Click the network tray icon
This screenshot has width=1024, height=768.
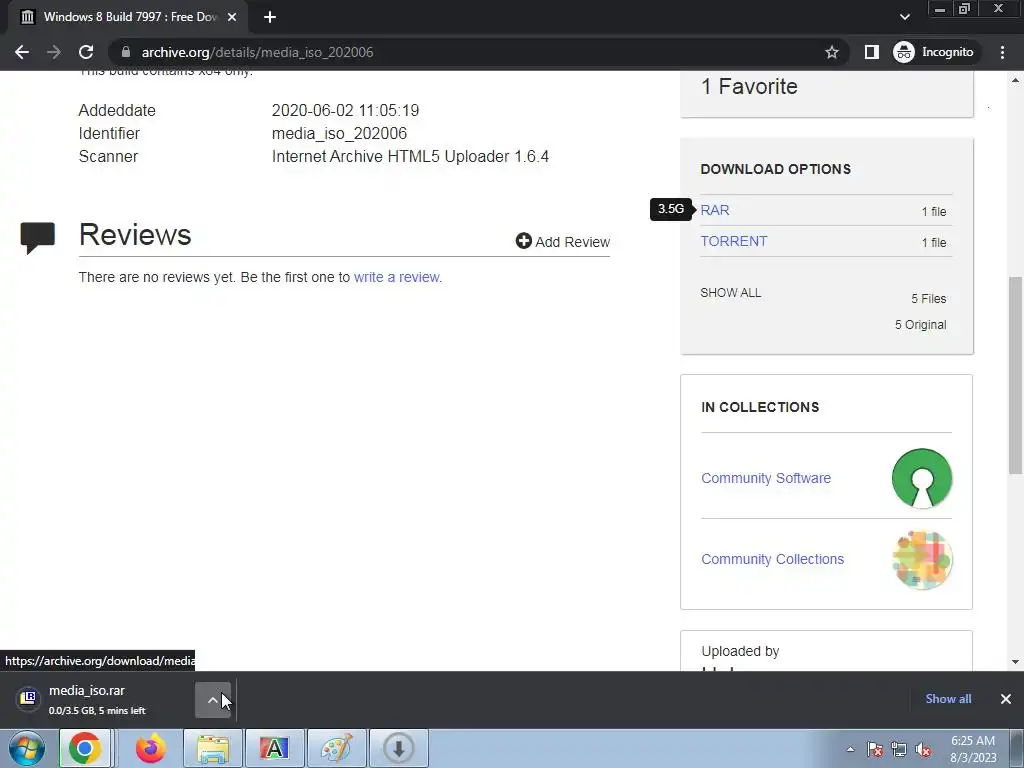(x=899, y=749)
